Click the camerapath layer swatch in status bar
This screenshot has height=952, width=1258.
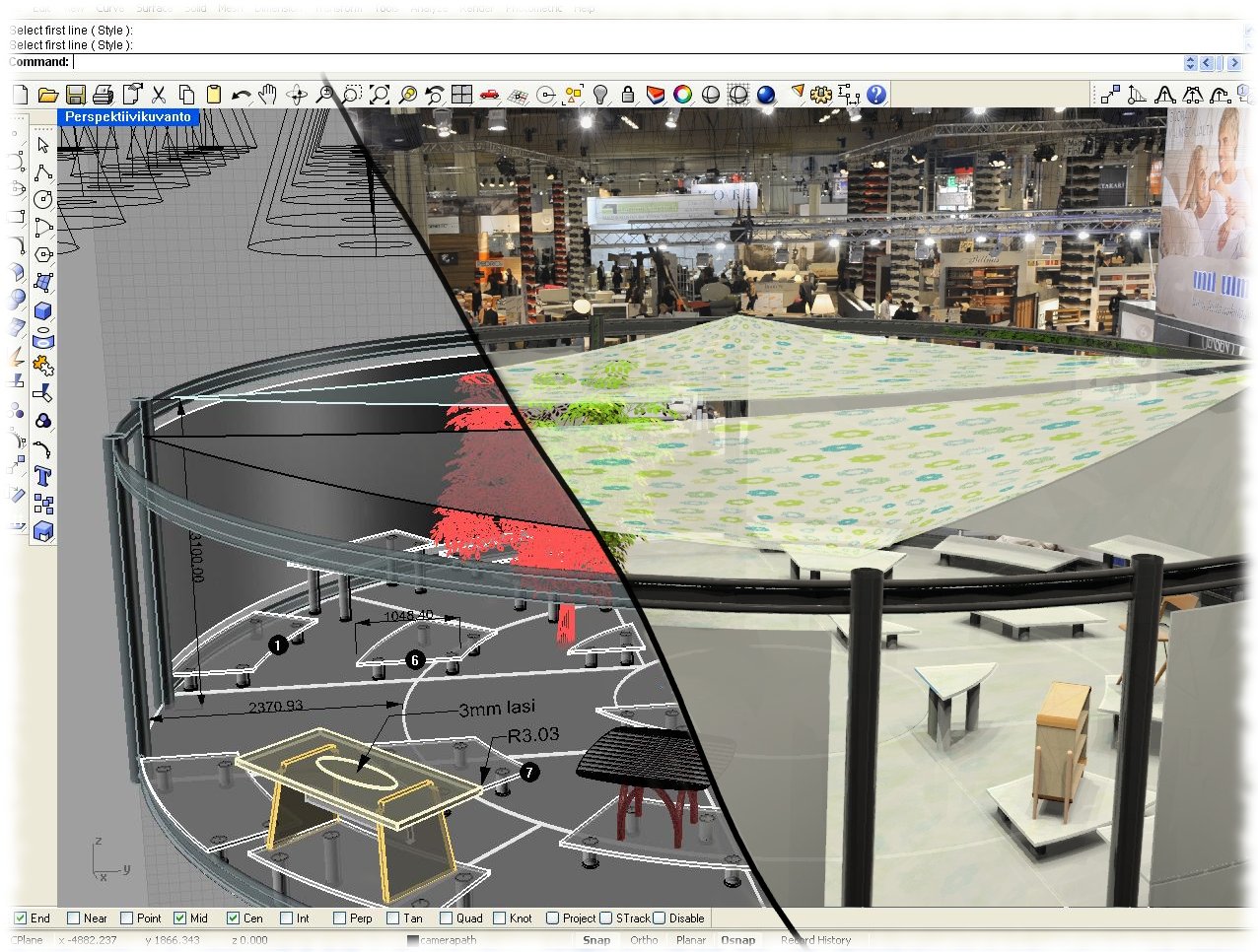413,940
